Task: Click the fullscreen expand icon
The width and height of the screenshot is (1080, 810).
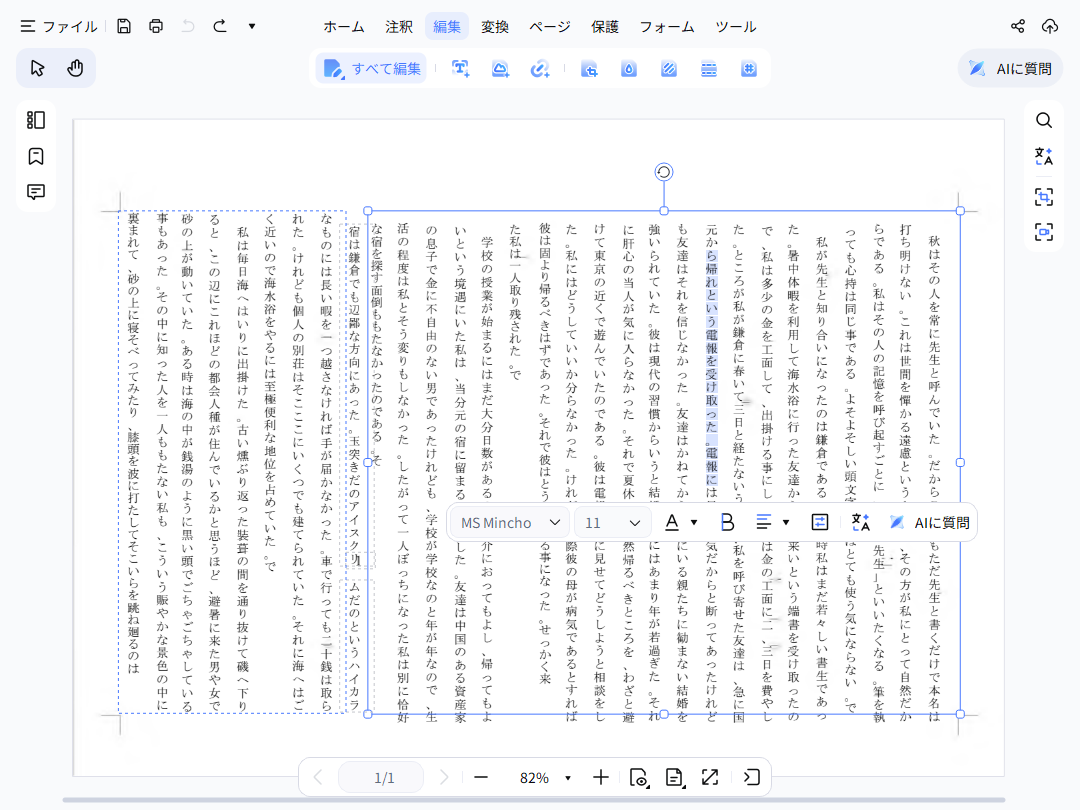Action: click(x=709, y=778)
